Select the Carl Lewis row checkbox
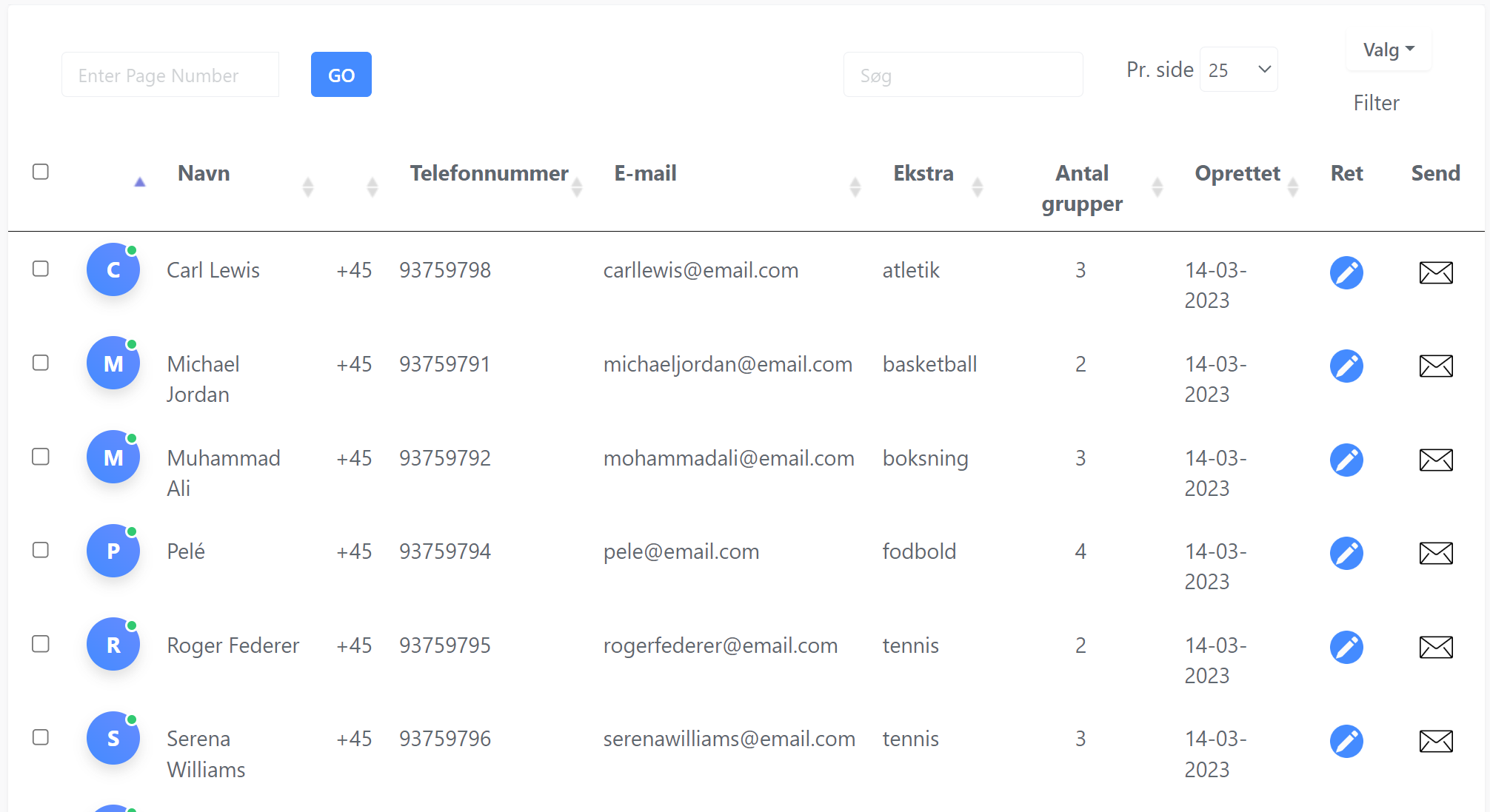 (41, 269)
